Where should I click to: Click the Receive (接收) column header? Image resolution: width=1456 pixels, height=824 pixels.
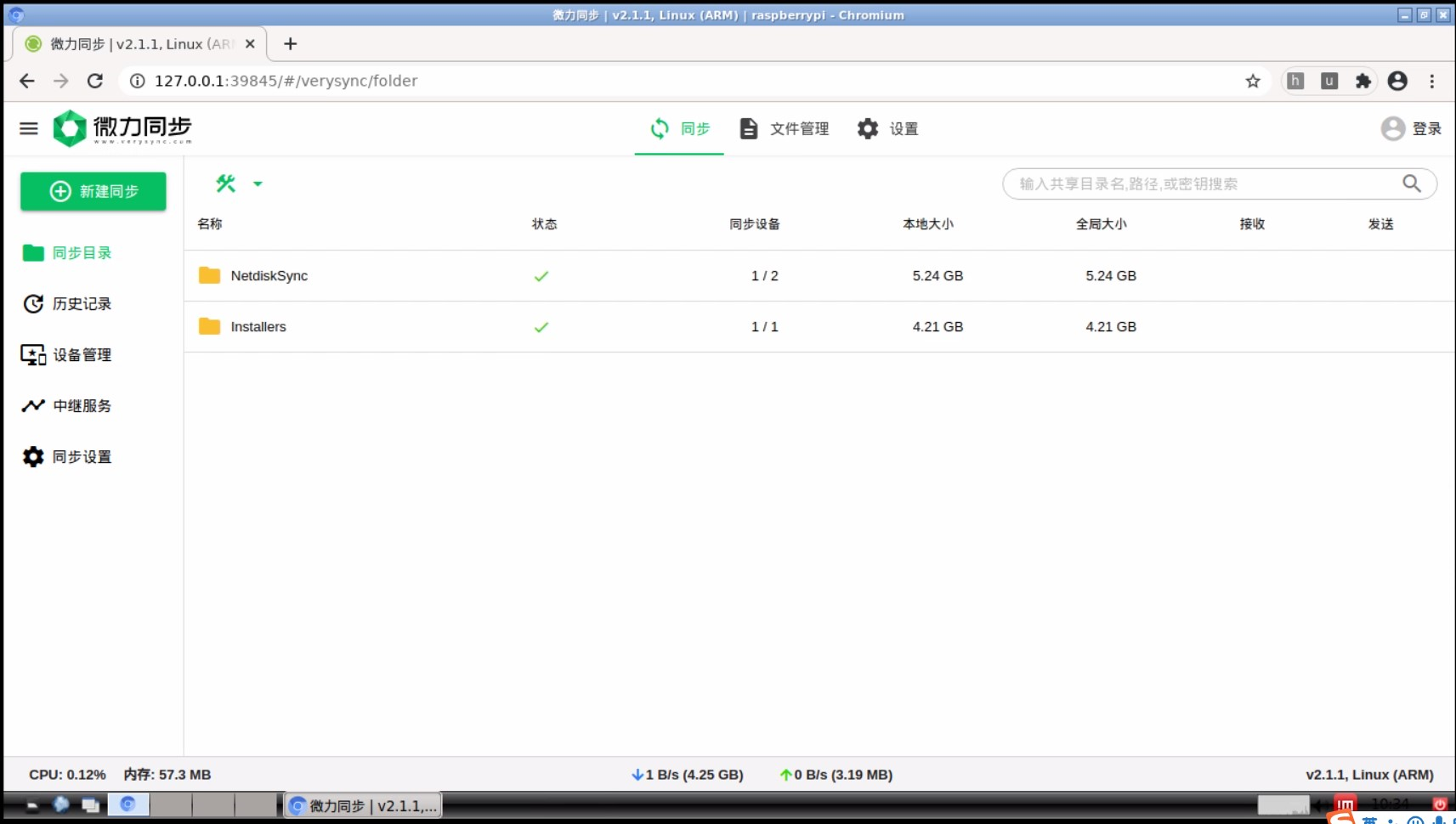tap(1253, 223)
